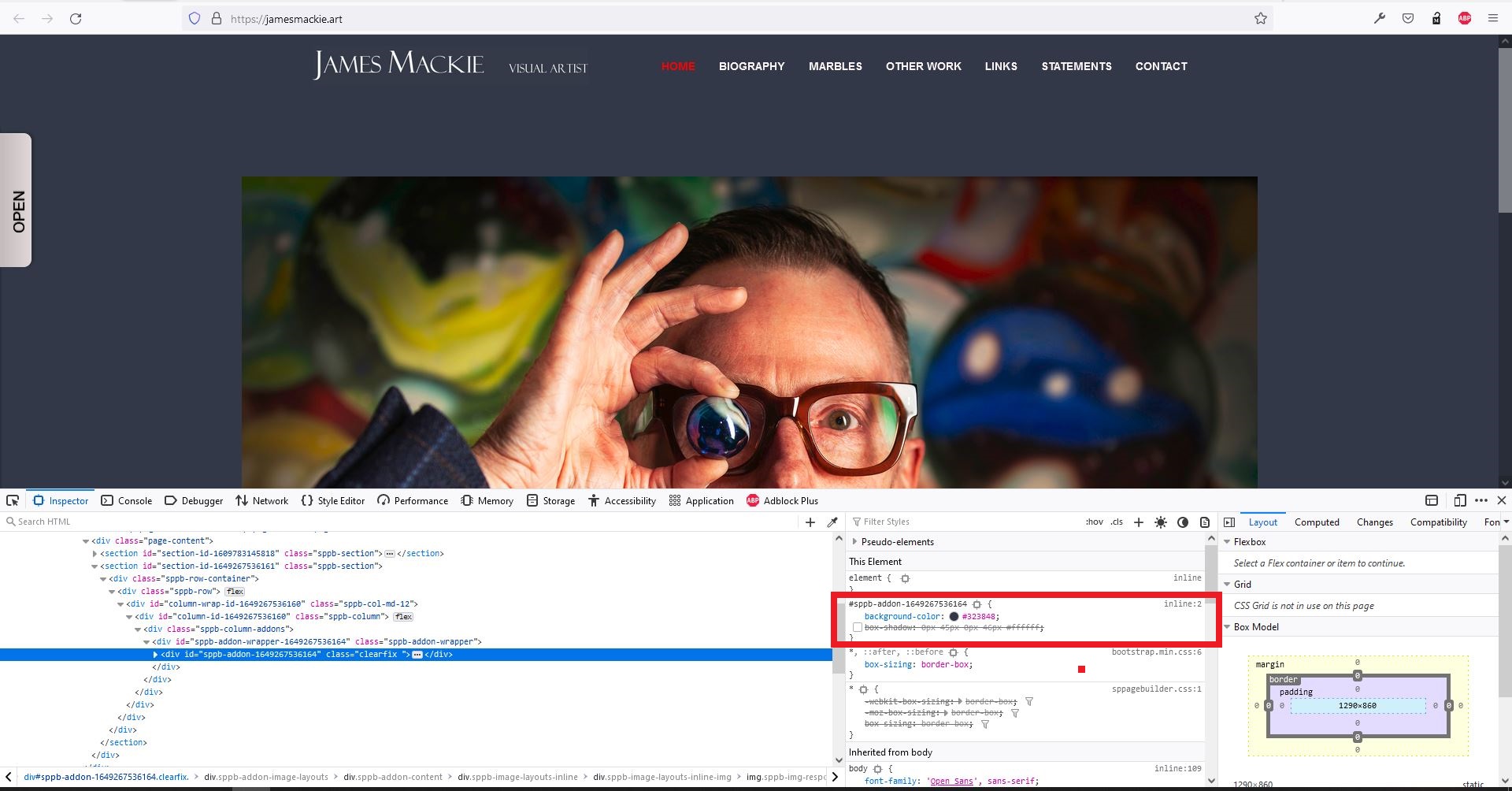This screenshot has height=791, width=1512.
Task: Activate the element picker icon
Action: 13,500
